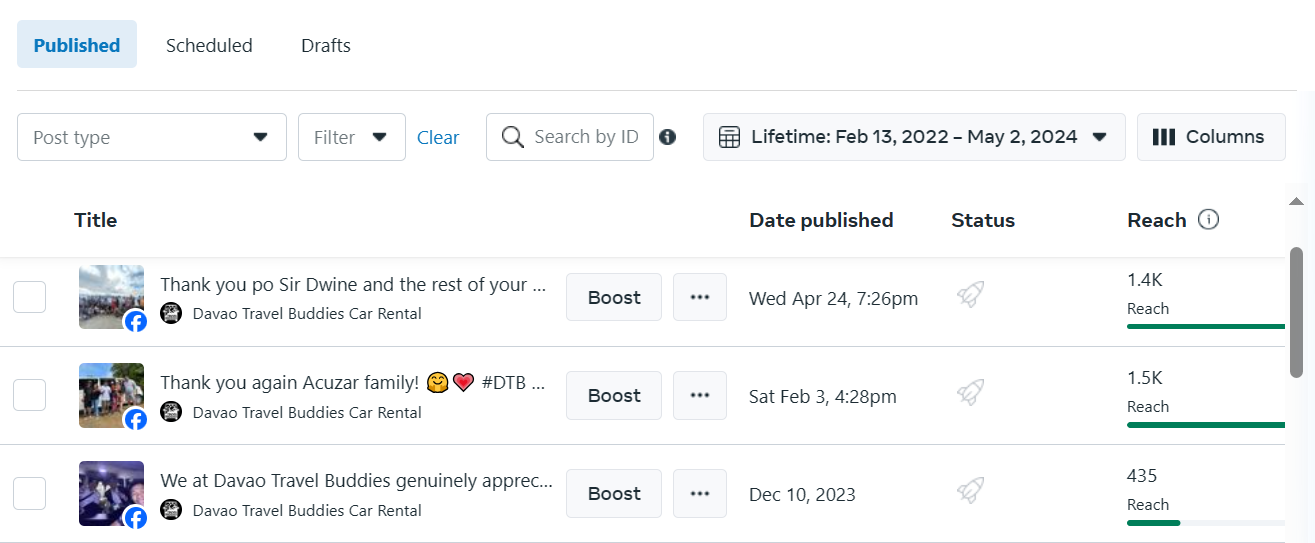Click the Reach column info icon
This screenshot has width=1315, height=543.
point(1208,220)
